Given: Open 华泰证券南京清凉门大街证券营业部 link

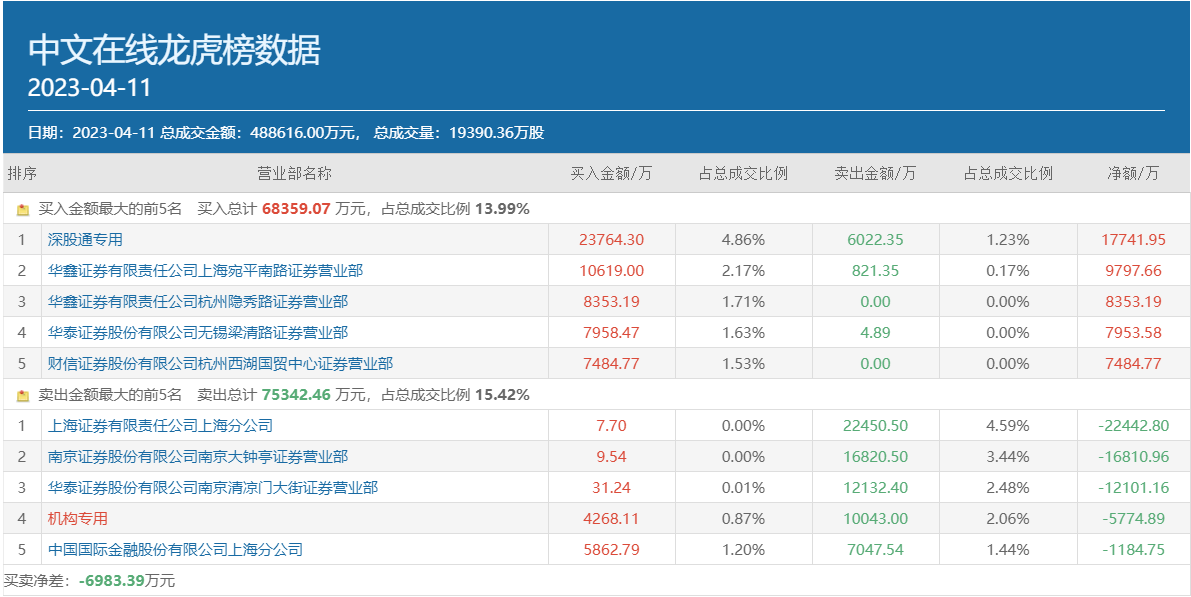Looking at the screenshot, I should (x=213, y=488).
